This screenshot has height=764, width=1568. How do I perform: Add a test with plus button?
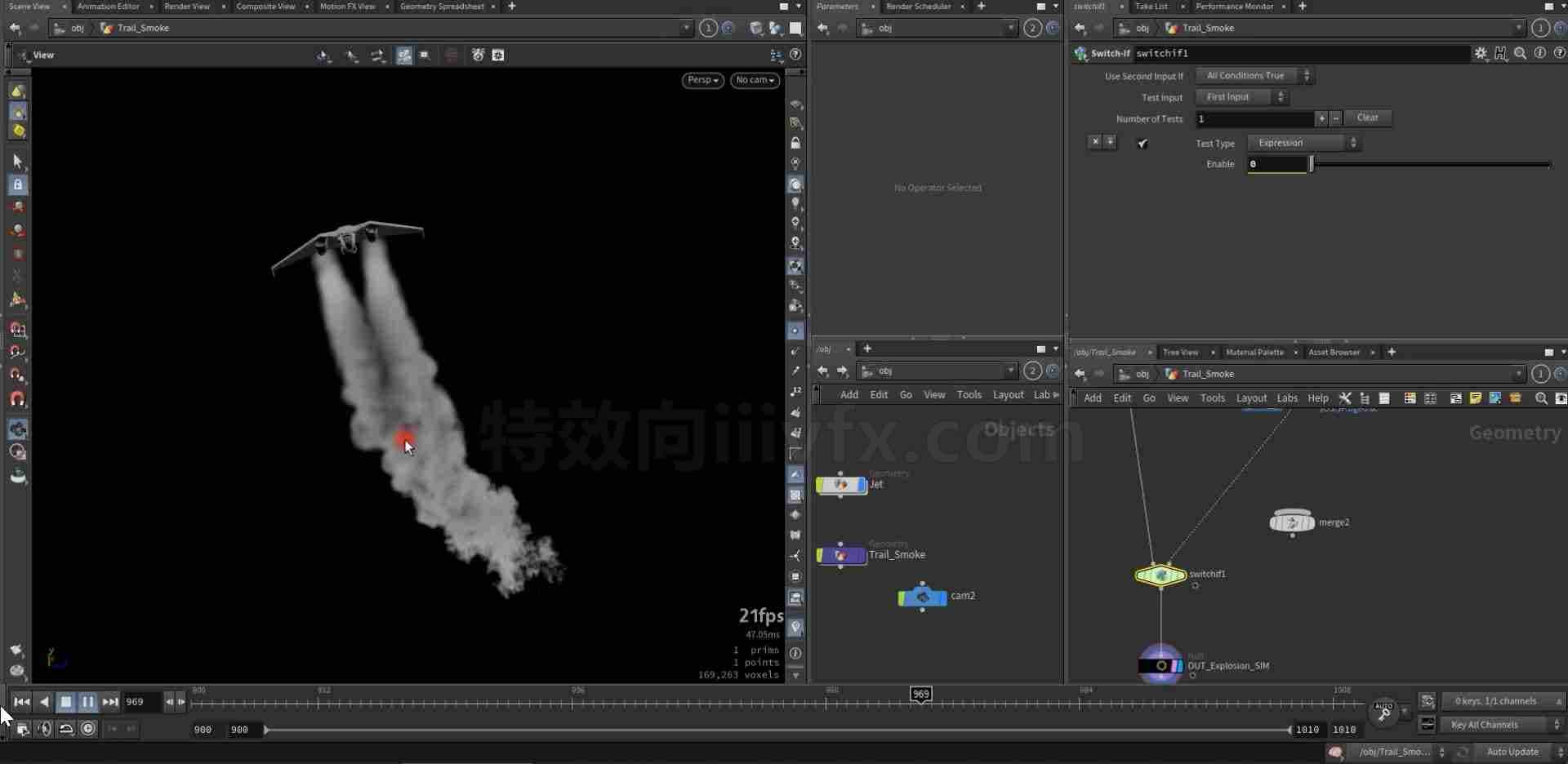coord(1321,119)
